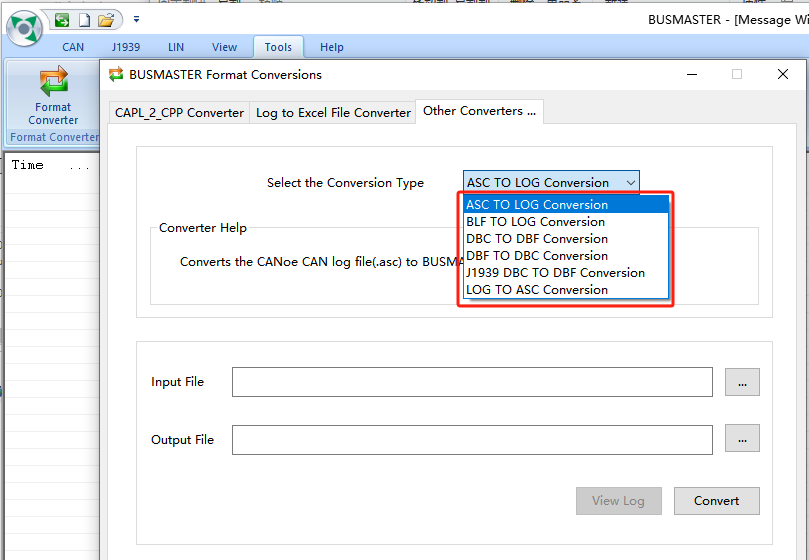
Task: Click the Time column header in Message Window
Action: click(x=27, y=165)
